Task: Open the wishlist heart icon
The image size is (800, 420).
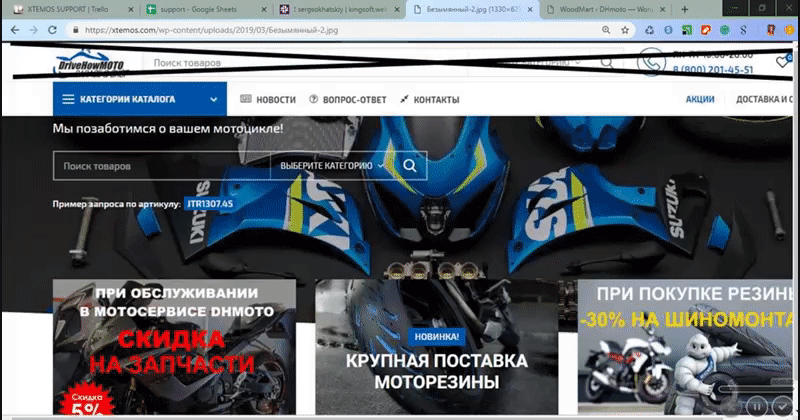Action: (x=782, y=62)
